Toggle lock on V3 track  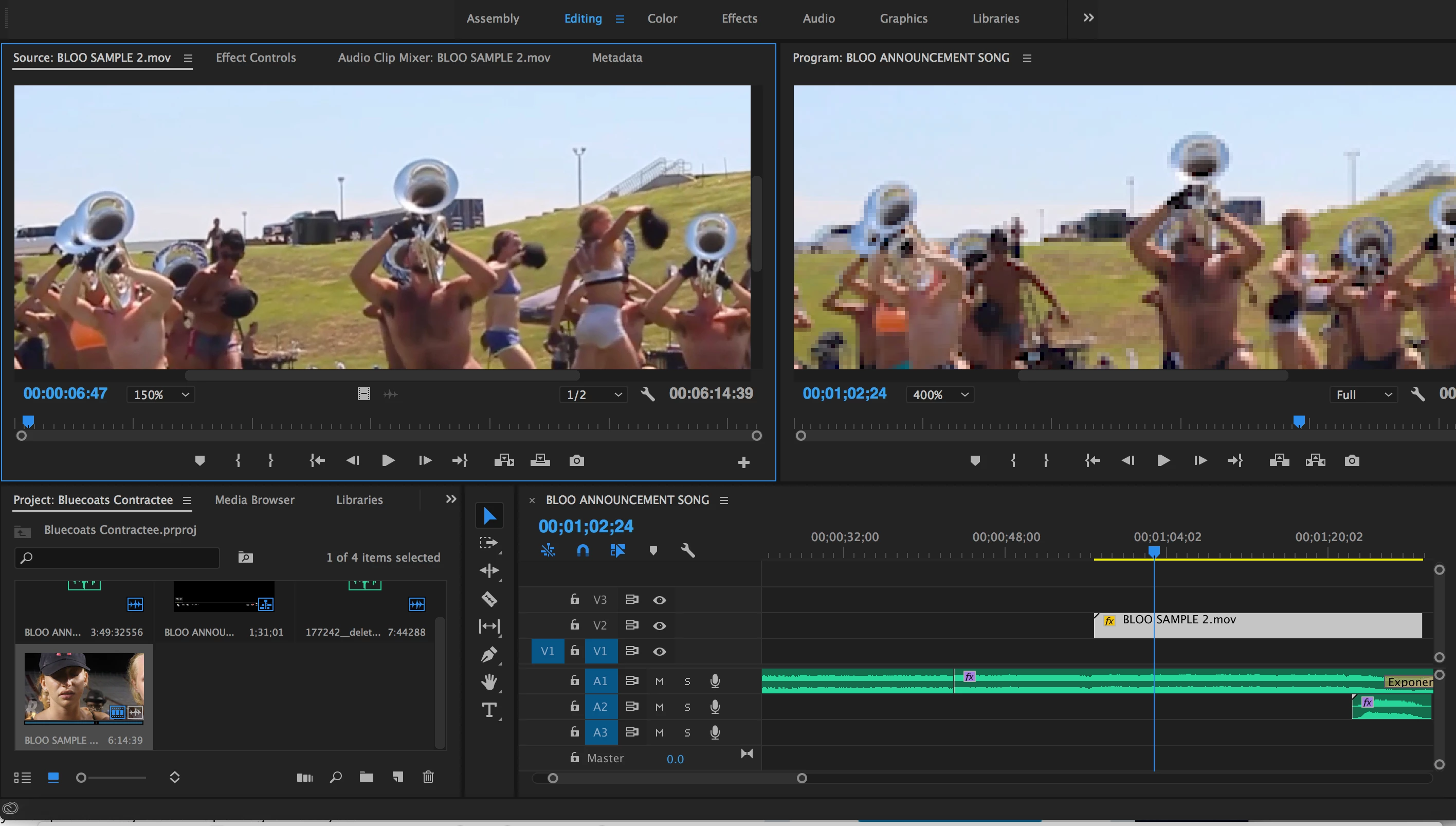pos(574,599)
